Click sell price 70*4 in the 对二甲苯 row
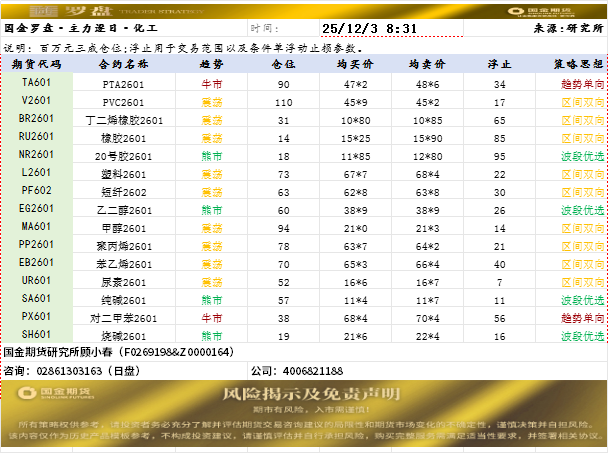This screenshot has width=608, height=453. point(428,318)
